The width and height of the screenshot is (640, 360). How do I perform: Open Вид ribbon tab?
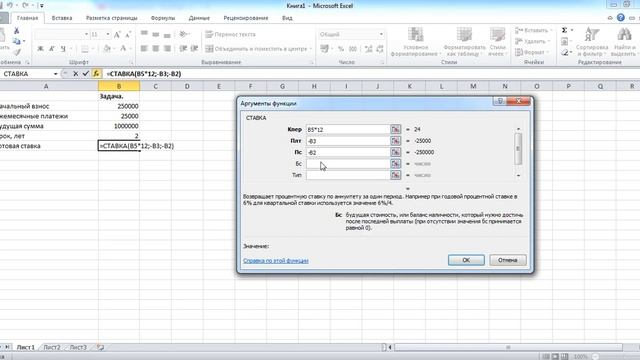pyautogui.click(x=287, y=18)
